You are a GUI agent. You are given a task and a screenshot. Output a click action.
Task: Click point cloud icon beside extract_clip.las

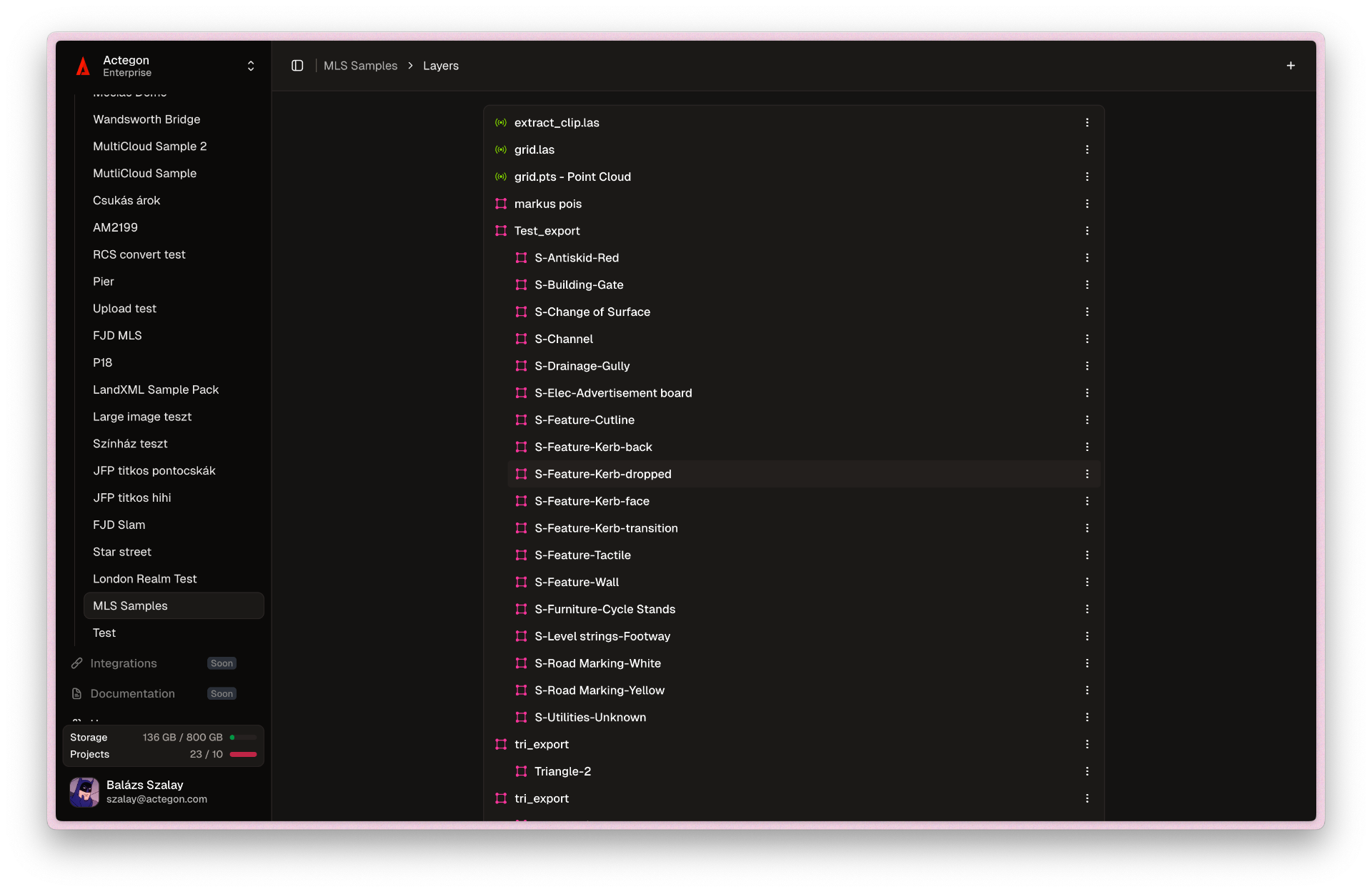coord(501,123)
